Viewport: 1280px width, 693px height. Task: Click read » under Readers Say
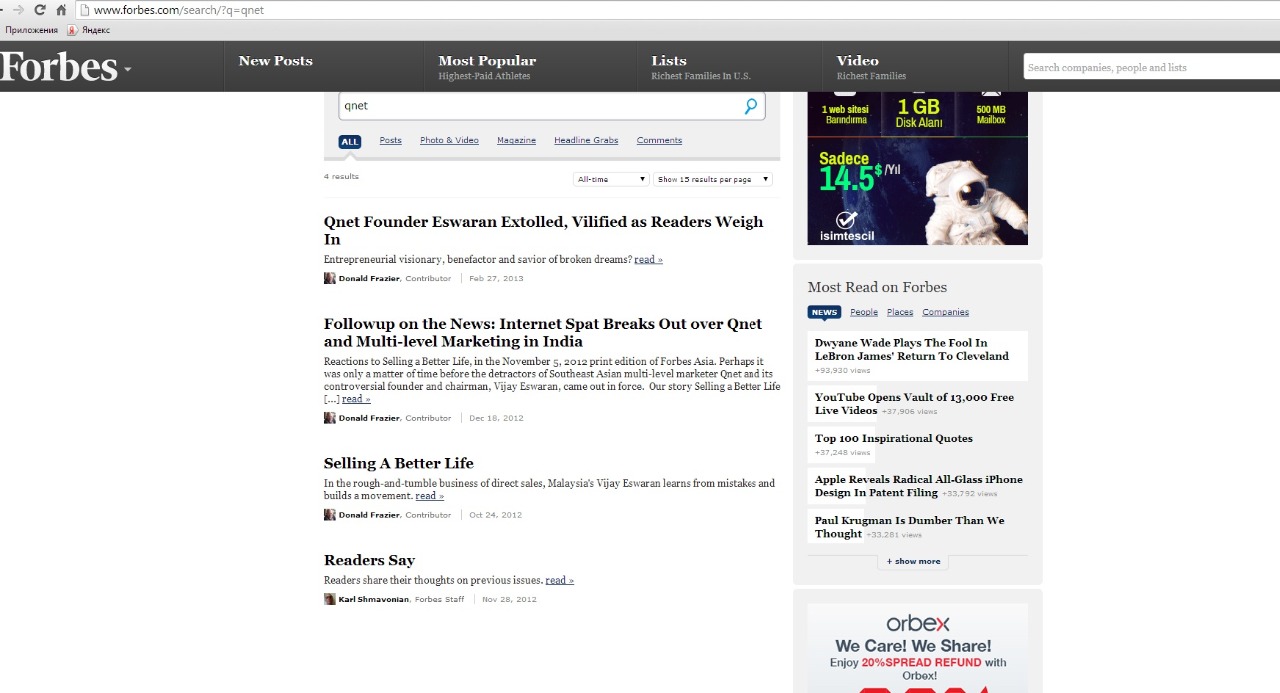(x=560, y=580)
